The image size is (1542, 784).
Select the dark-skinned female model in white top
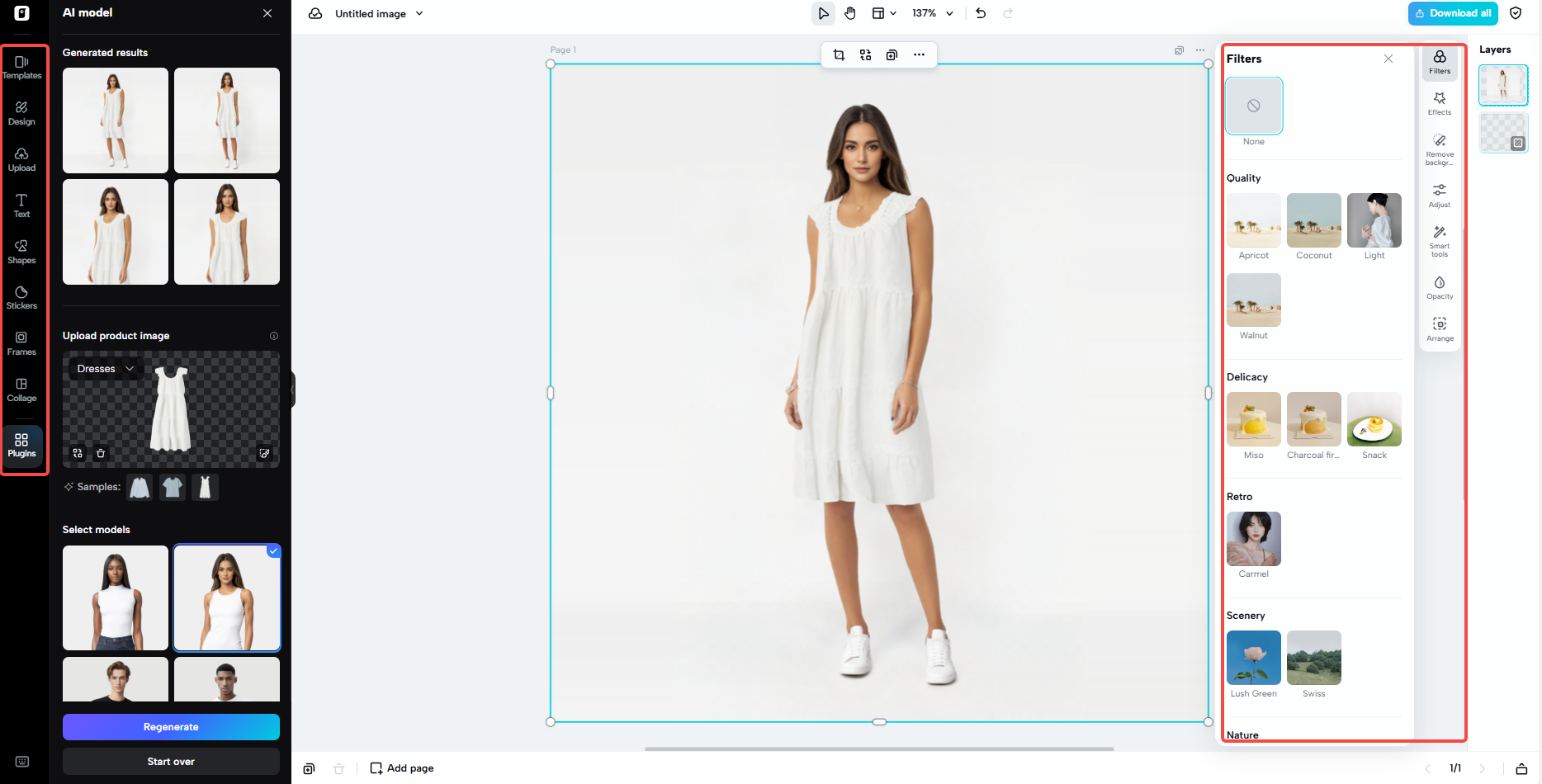click(x=116, y=597)
